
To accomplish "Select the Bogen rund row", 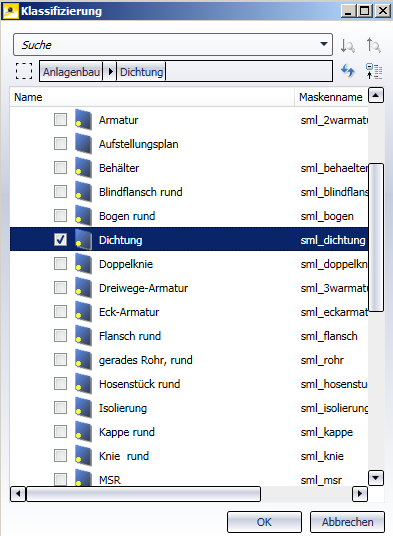I will 189,216.
